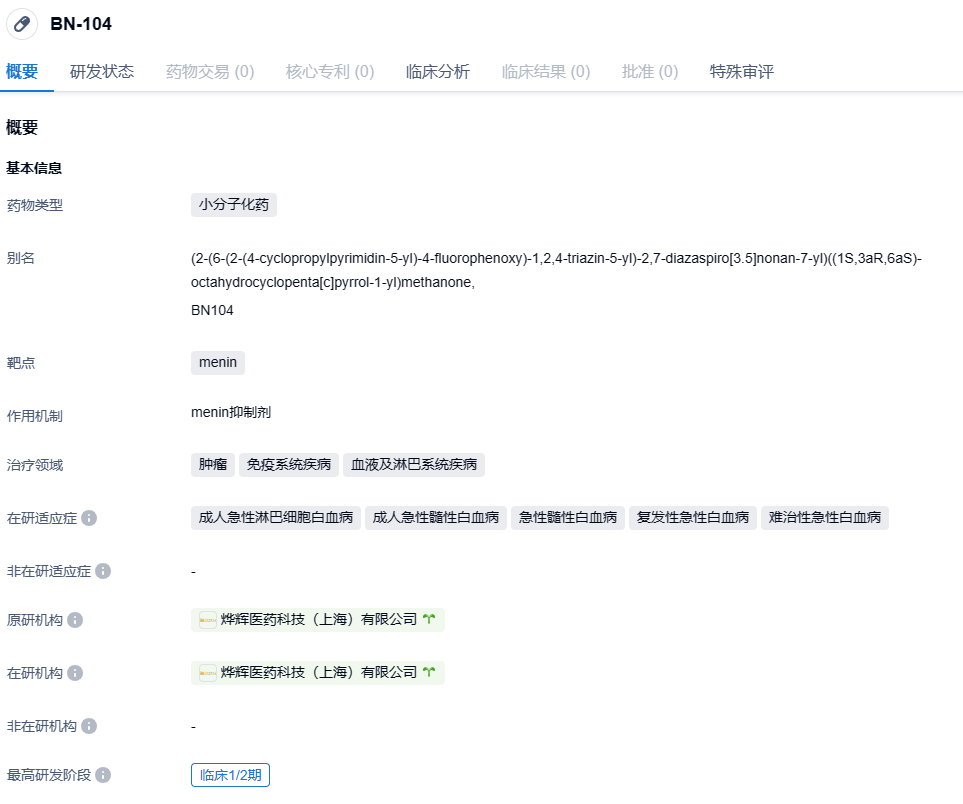Click info icon beside 原研机构 label
Viewport: 963px width, 804px height.
[75, 620]
